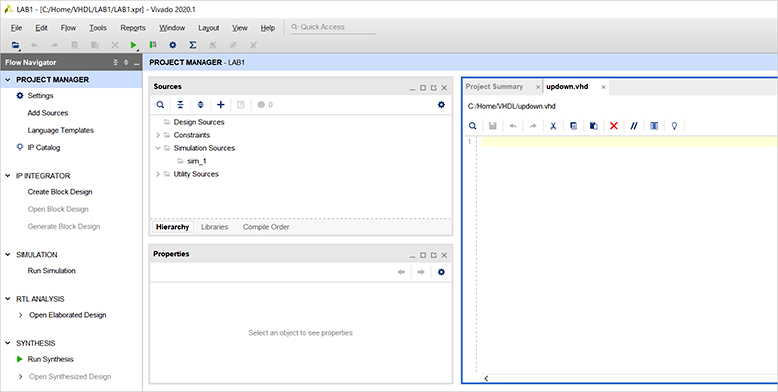Click line 1 in the updown.vhd editor
This screenshot has width=778, height=392.
point(629,142)
